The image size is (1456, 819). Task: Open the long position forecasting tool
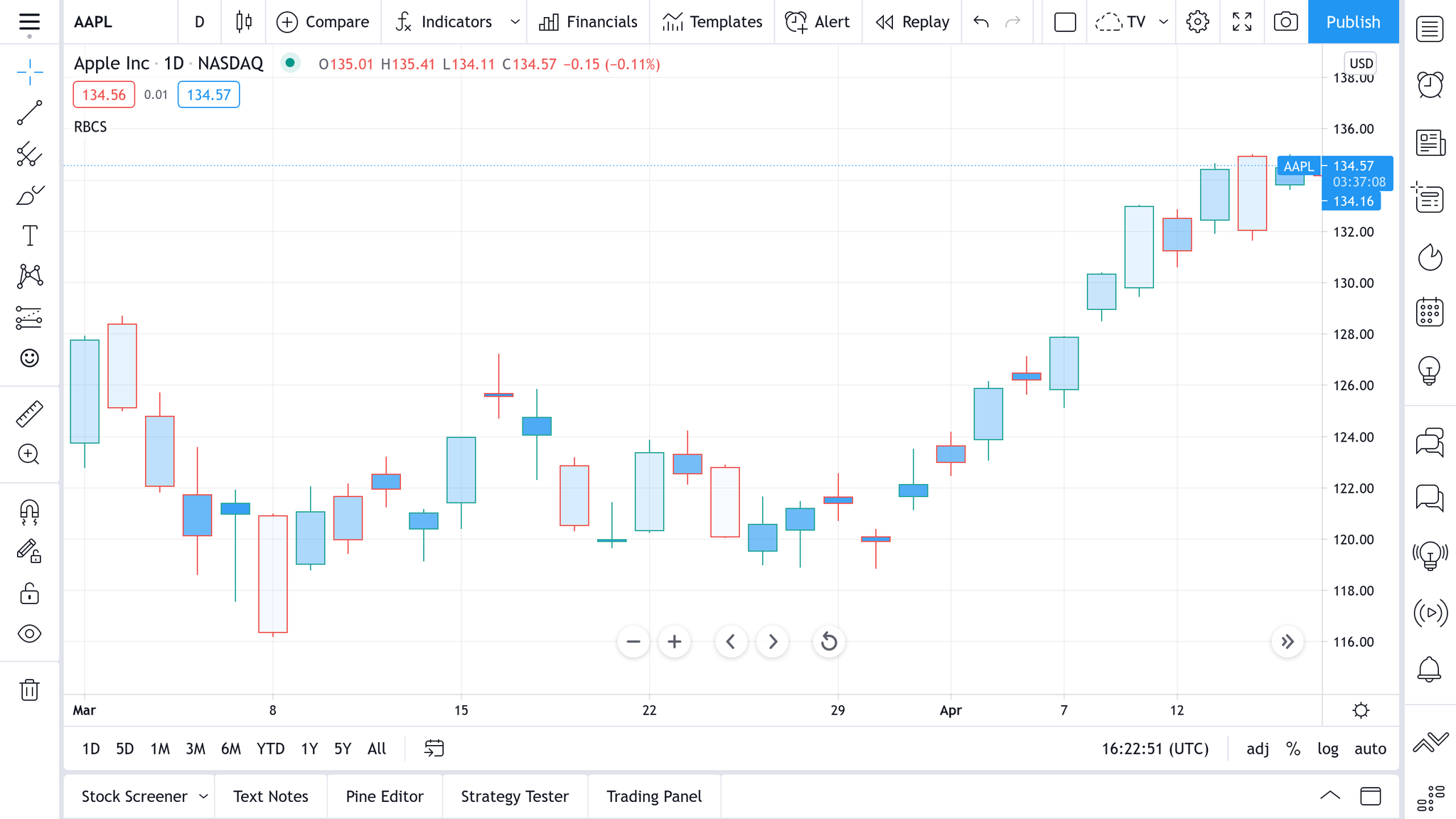30,317
